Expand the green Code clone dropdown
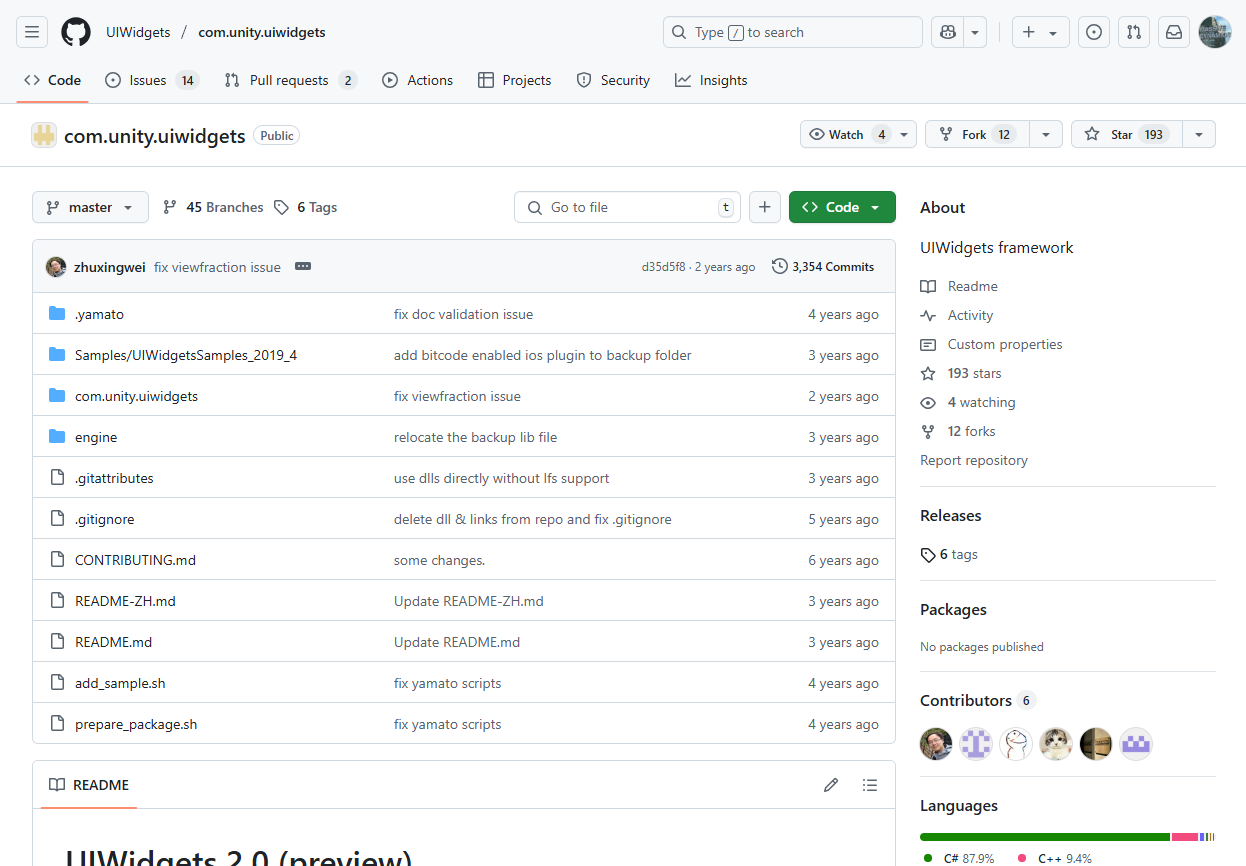This screenshot has height=866, width=1246. [x=842, y=207]
